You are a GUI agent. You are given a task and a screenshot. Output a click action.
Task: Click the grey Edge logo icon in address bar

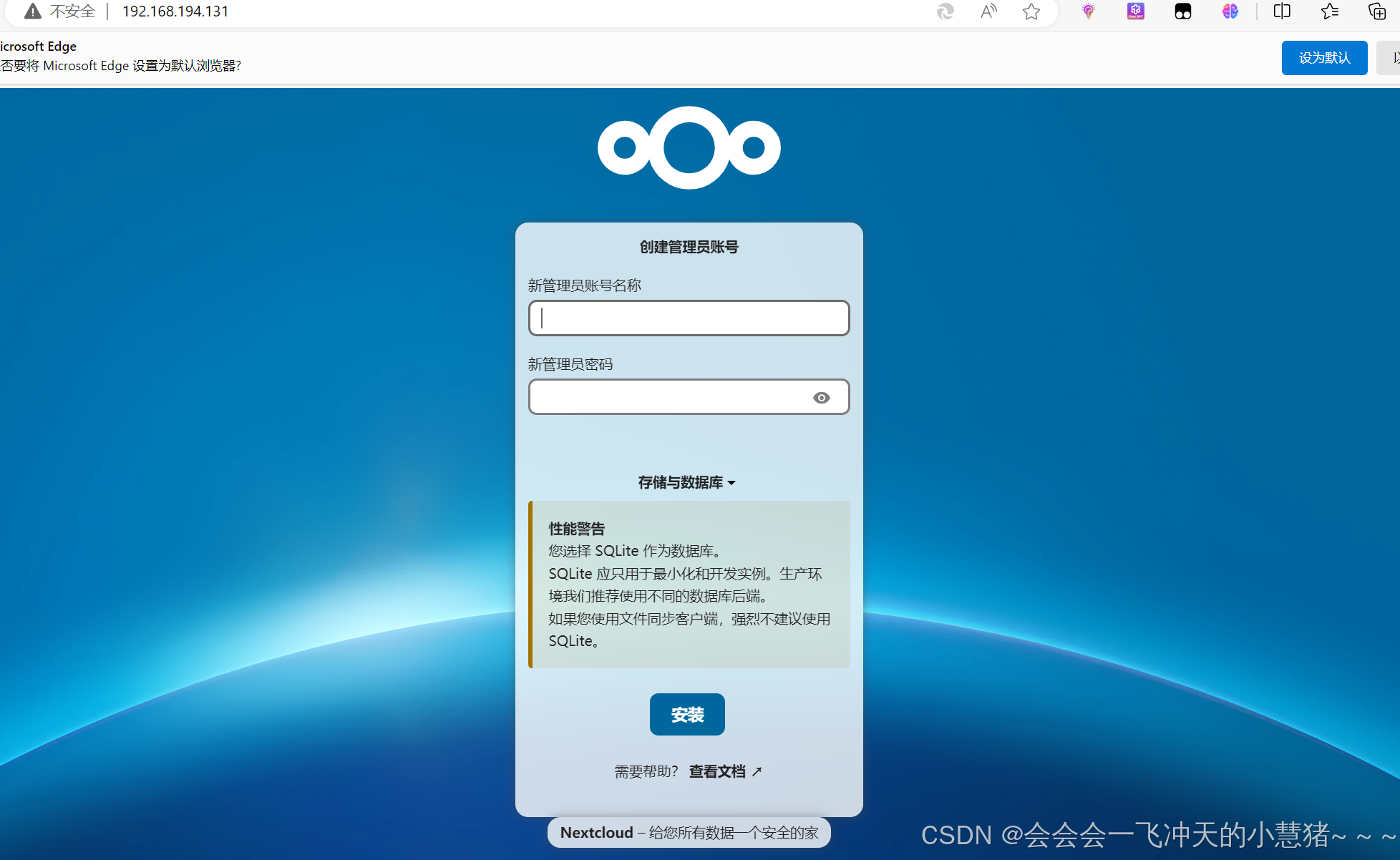coord(945,11)
